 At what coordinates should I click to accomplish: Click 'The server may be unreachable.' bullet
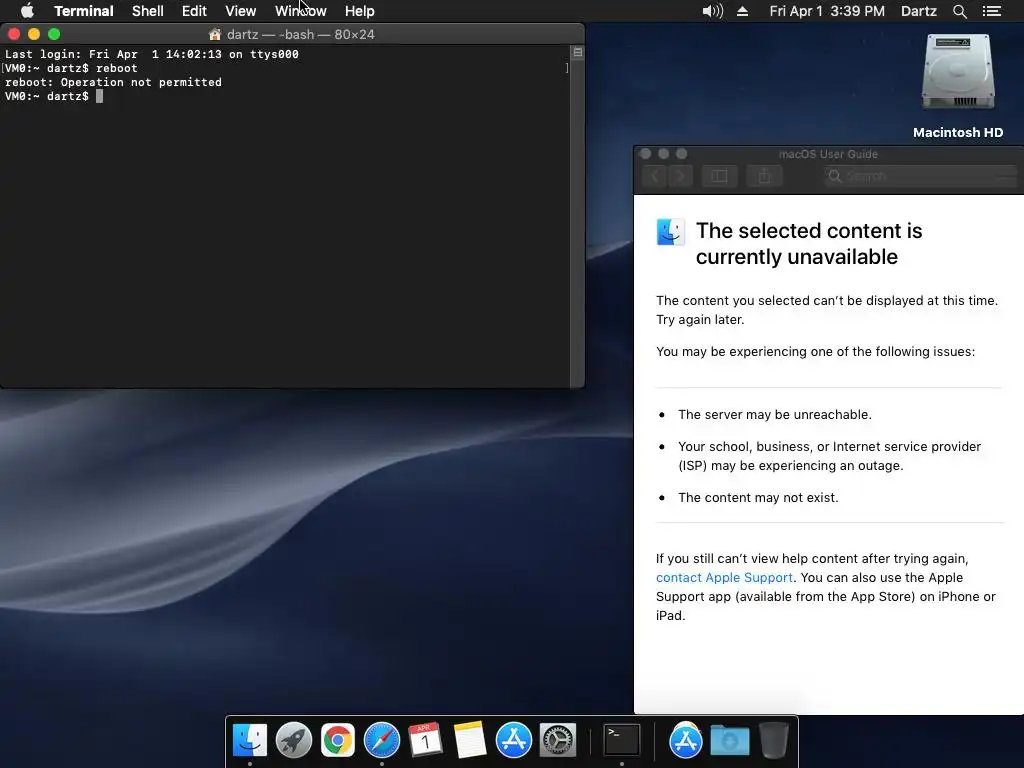point(775,415)
